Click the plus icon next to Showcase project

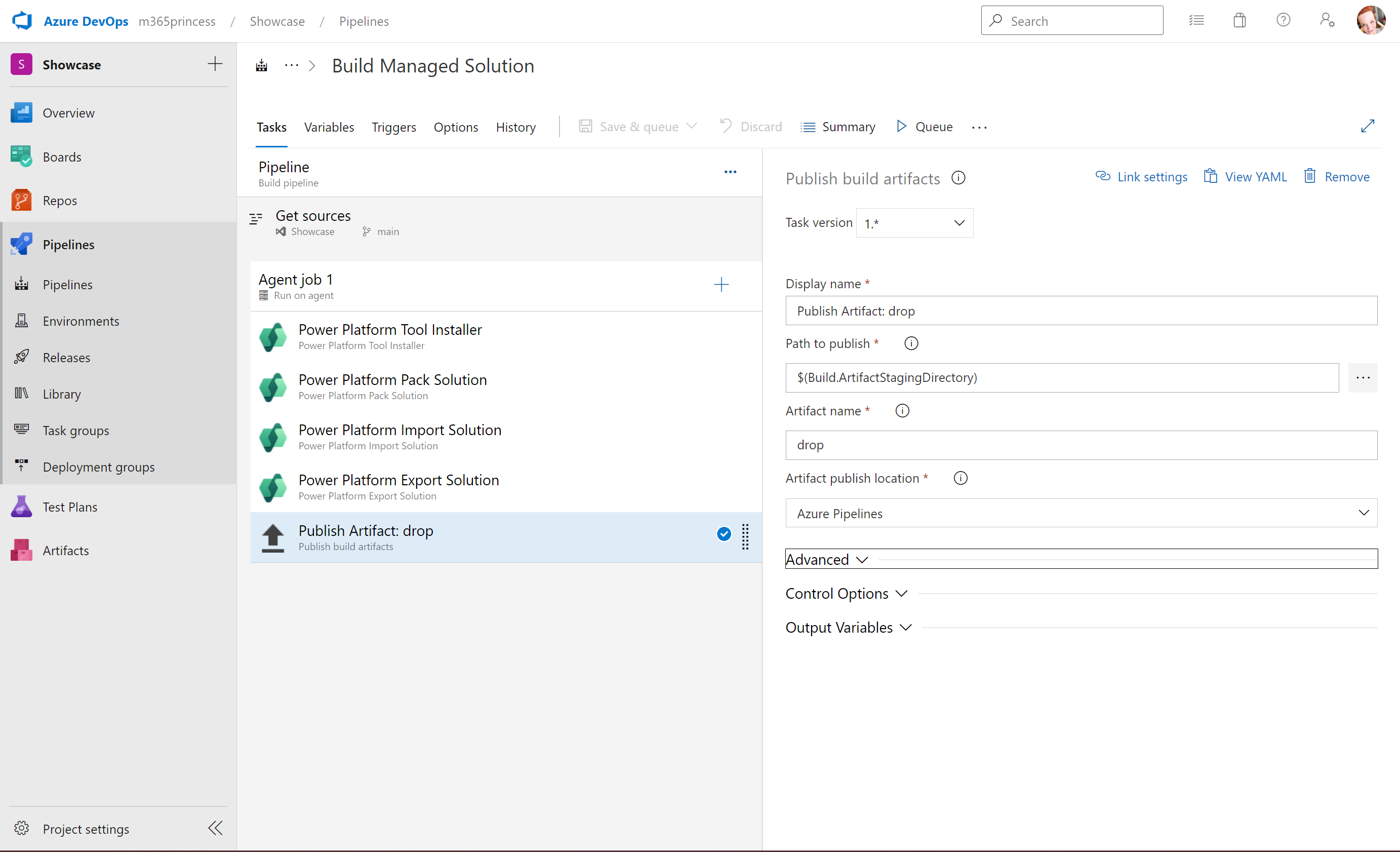(x=215, y=64)
